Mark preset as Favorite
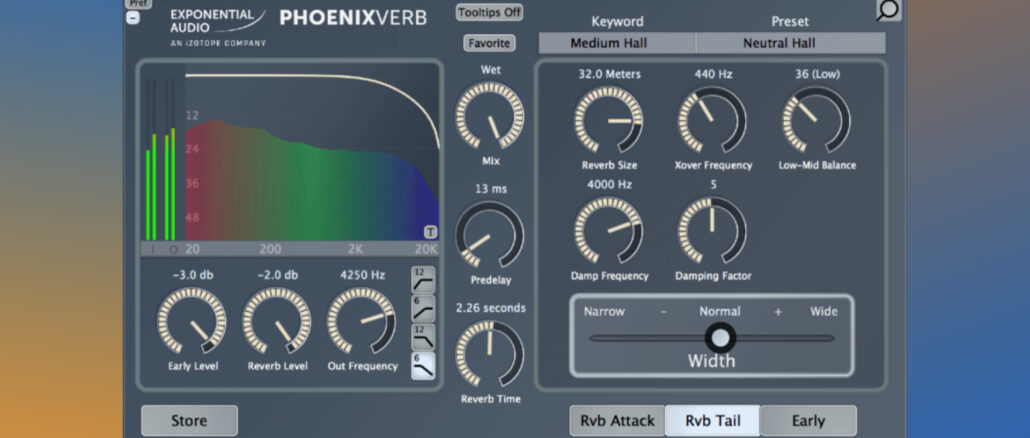This screenshot has width=1030, height=438. 489,43
